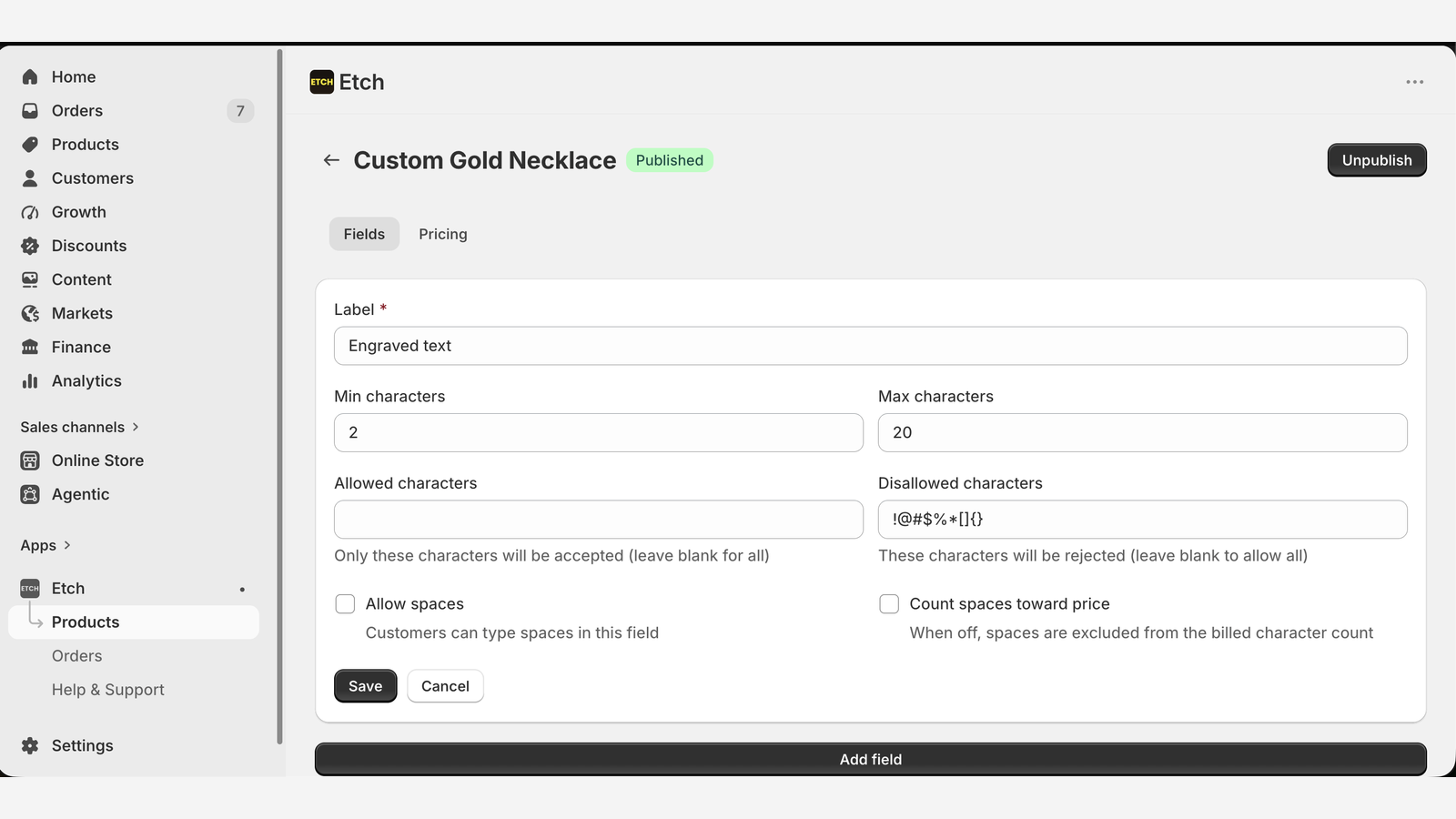Click the Label input field

click(871, 346)
